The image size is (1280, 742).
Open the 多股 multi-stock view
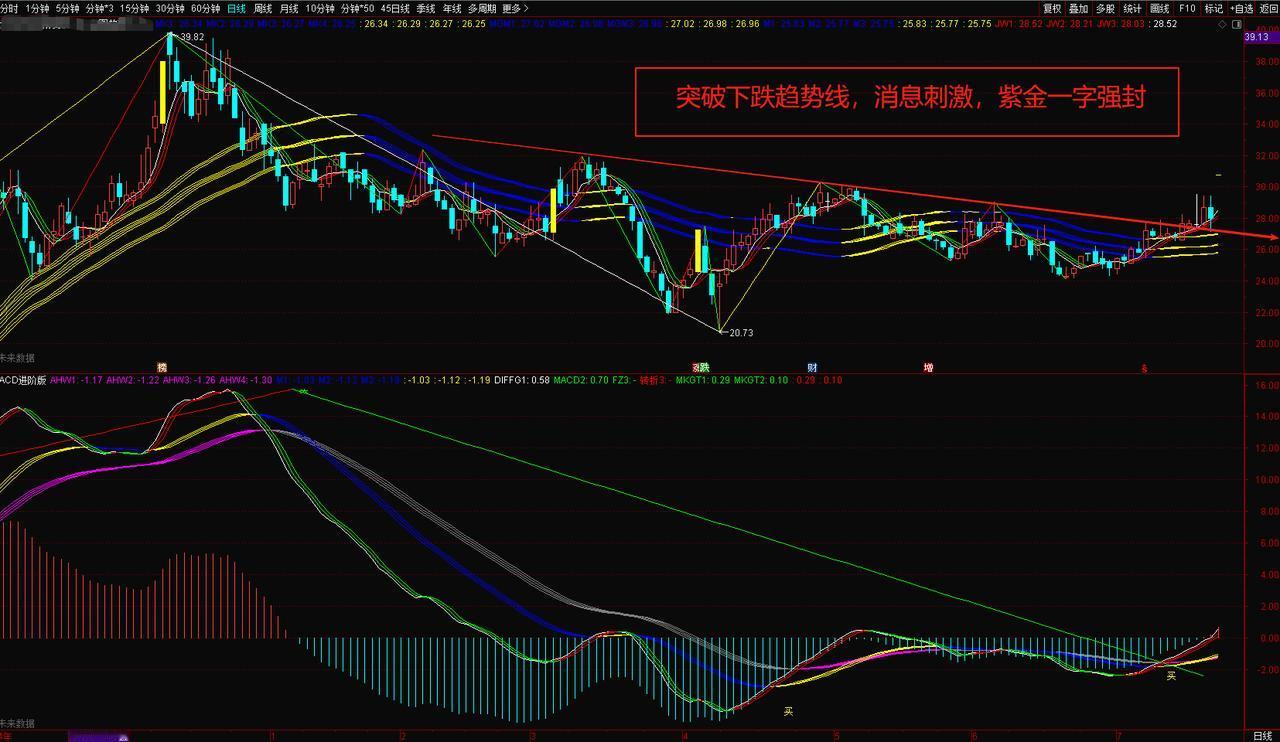(x=1105, y=8)
